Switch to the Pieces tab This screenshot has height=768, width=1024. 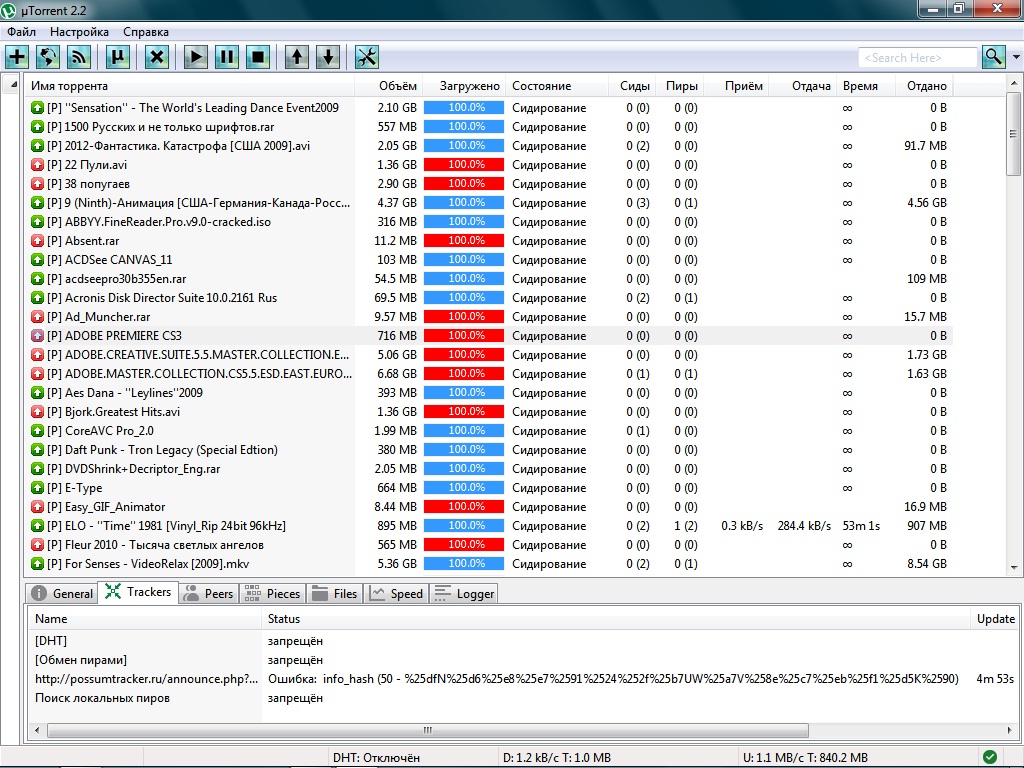click(272, 593)
